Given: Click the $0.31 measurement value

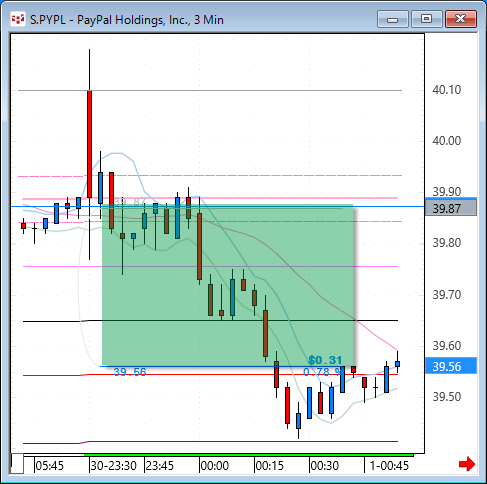Looking at the screenshot, I should [x=325, y=360].
